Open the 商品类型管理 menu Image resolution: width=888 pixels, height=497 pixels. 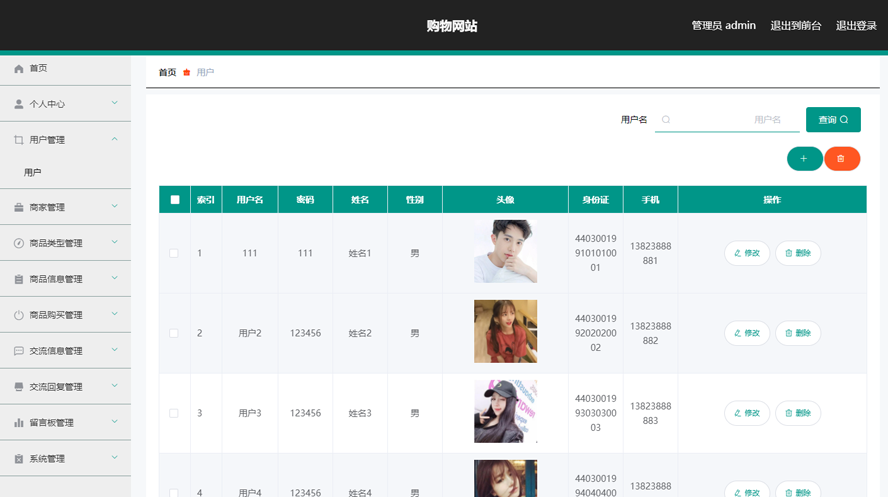click(x=65, y=243)
